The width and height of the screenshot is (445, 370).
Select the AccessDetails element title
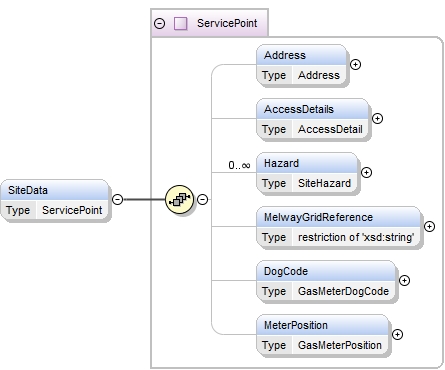pos(299,109)
